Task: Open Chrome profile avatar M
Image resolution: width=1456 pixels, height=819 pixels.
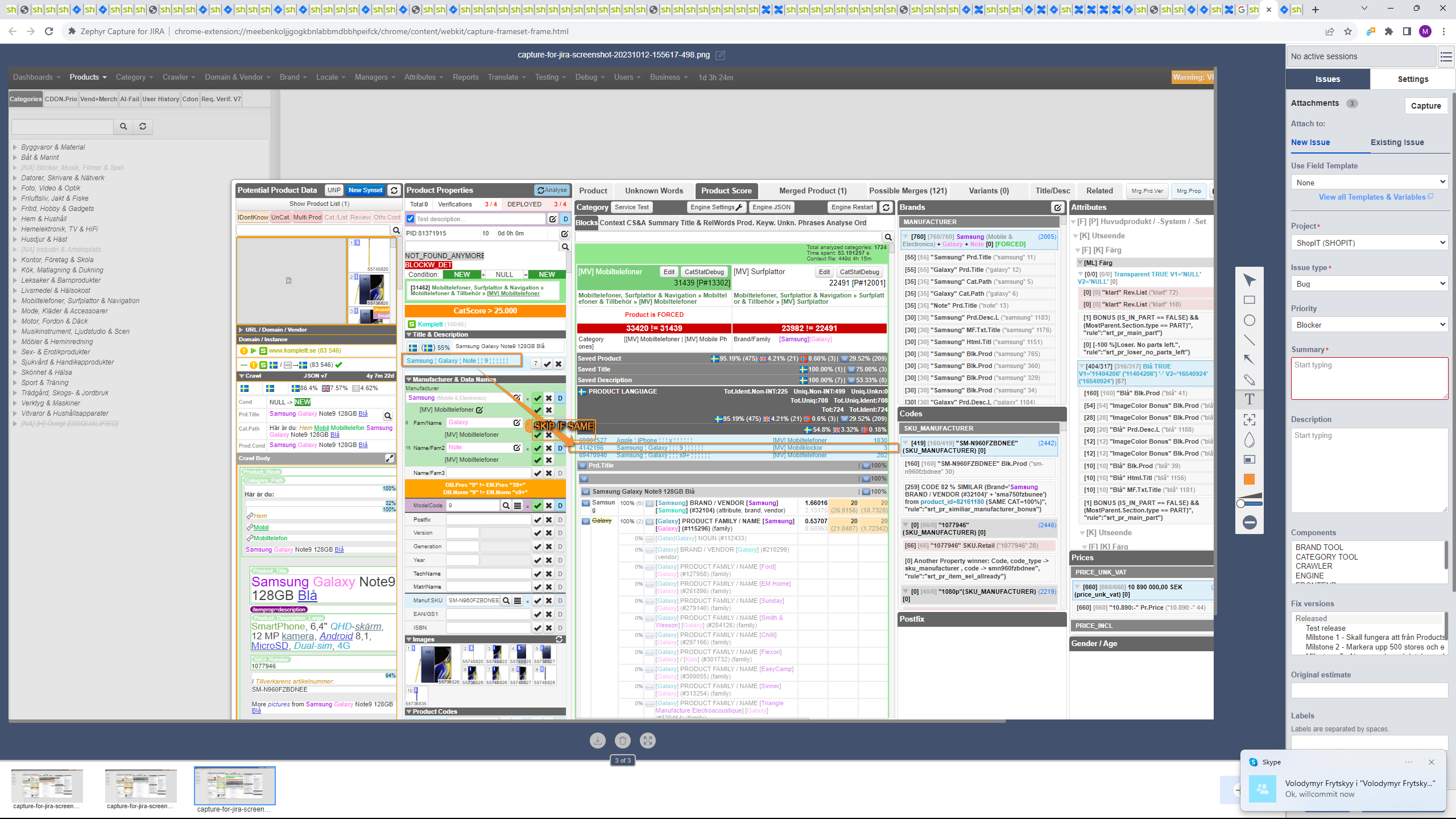Action: tap(1425, 31)
